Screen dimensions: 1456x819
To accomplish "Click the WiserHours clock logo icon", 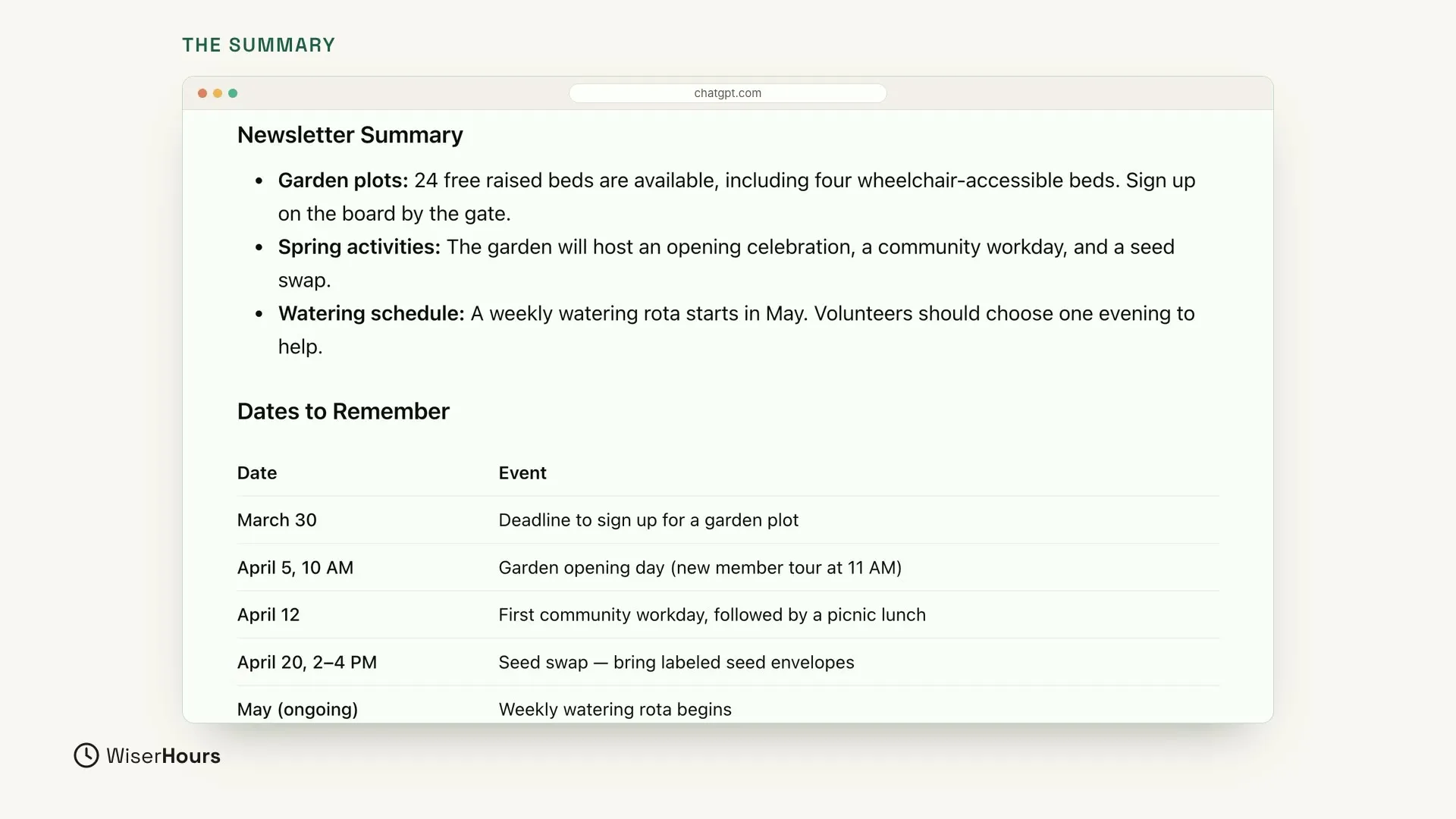I will click(x=86, y=755).
